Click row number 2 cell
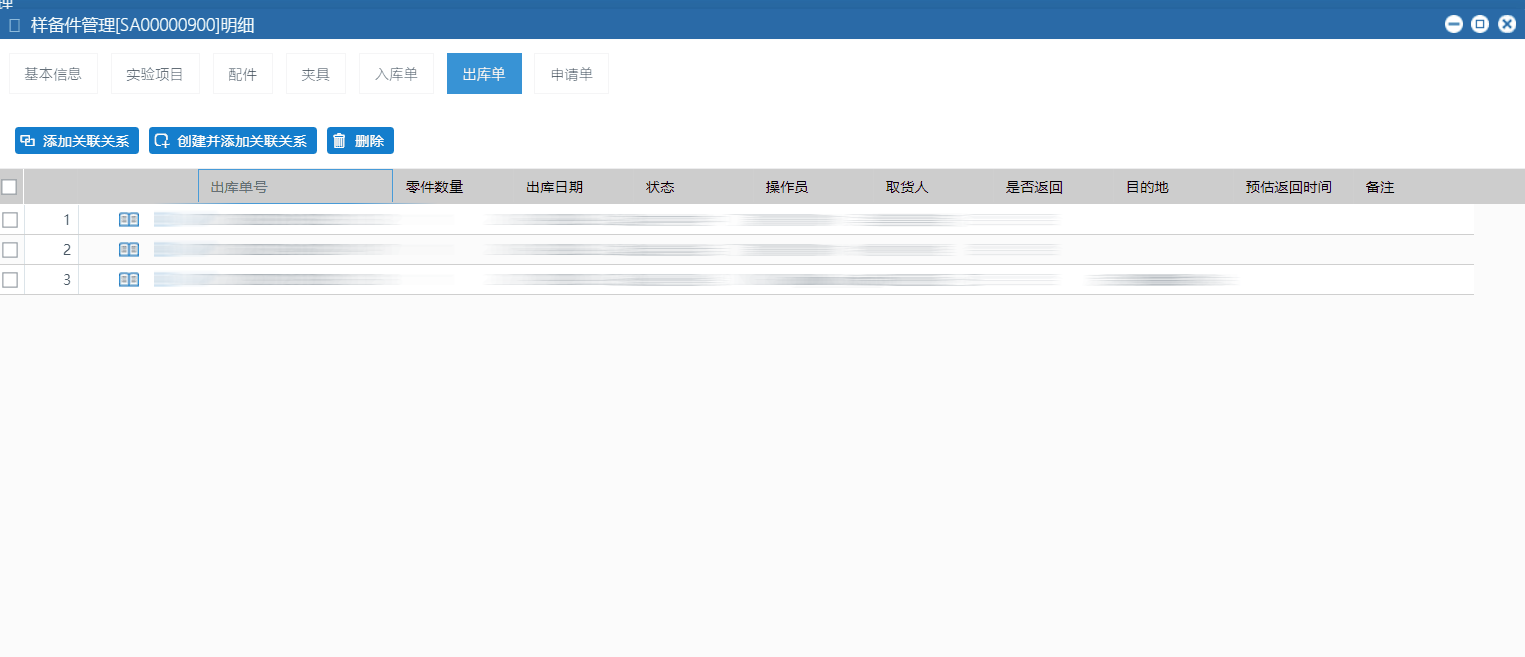The width and height of the screenshot is (1525, 657). tap(51, 250)
